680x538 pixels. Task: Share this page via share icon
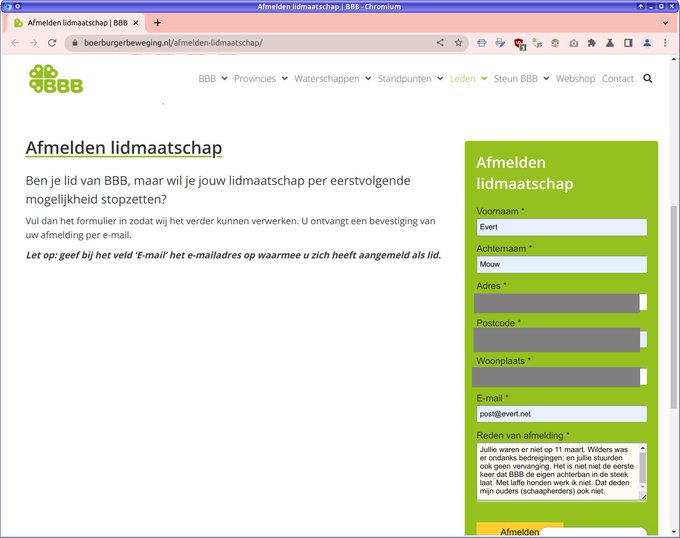tap(440, 42)
